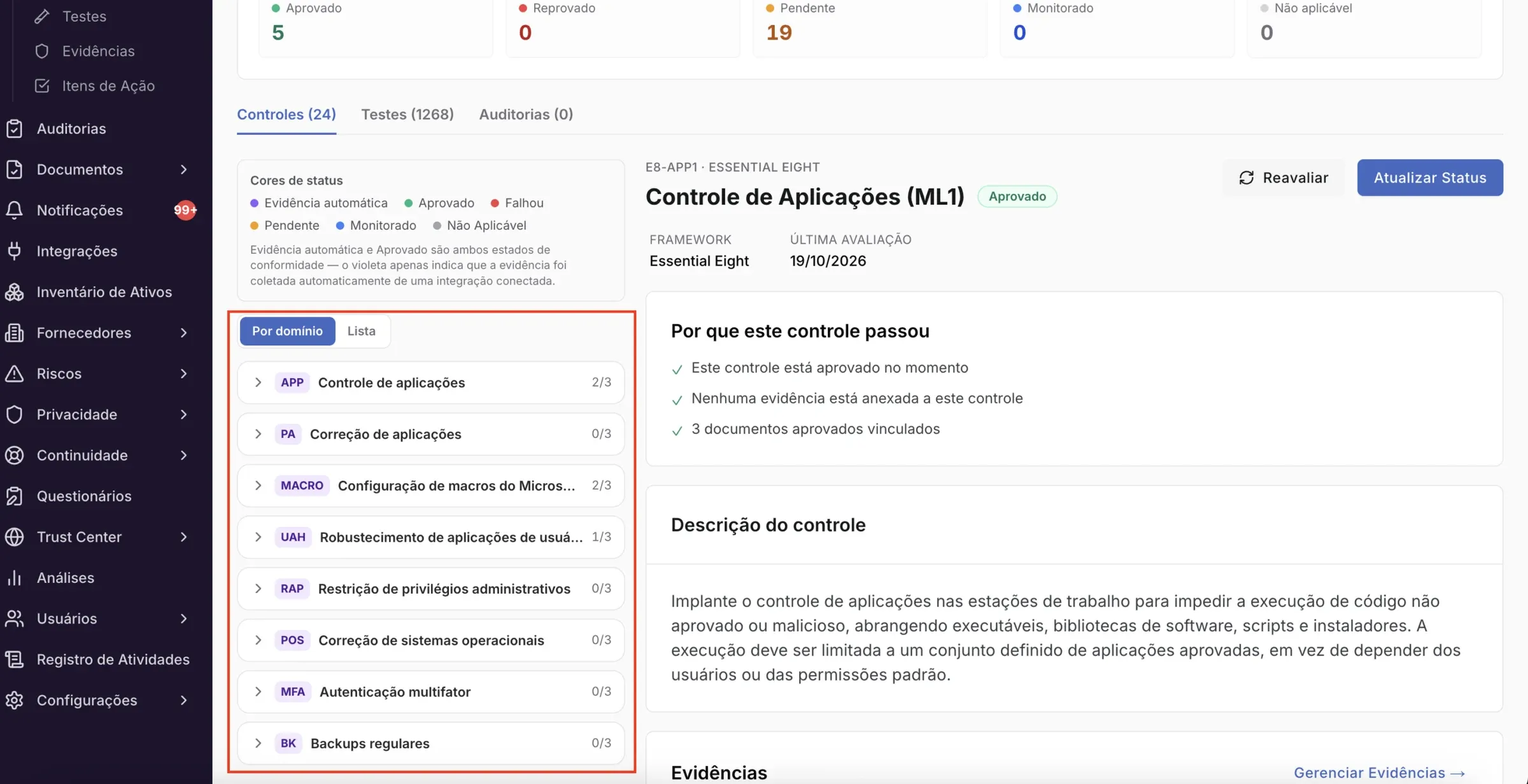The height and width of the screenshot is (784, 1528).
Task: Click the Privacidade shield icon
Action: click(14, 414)
